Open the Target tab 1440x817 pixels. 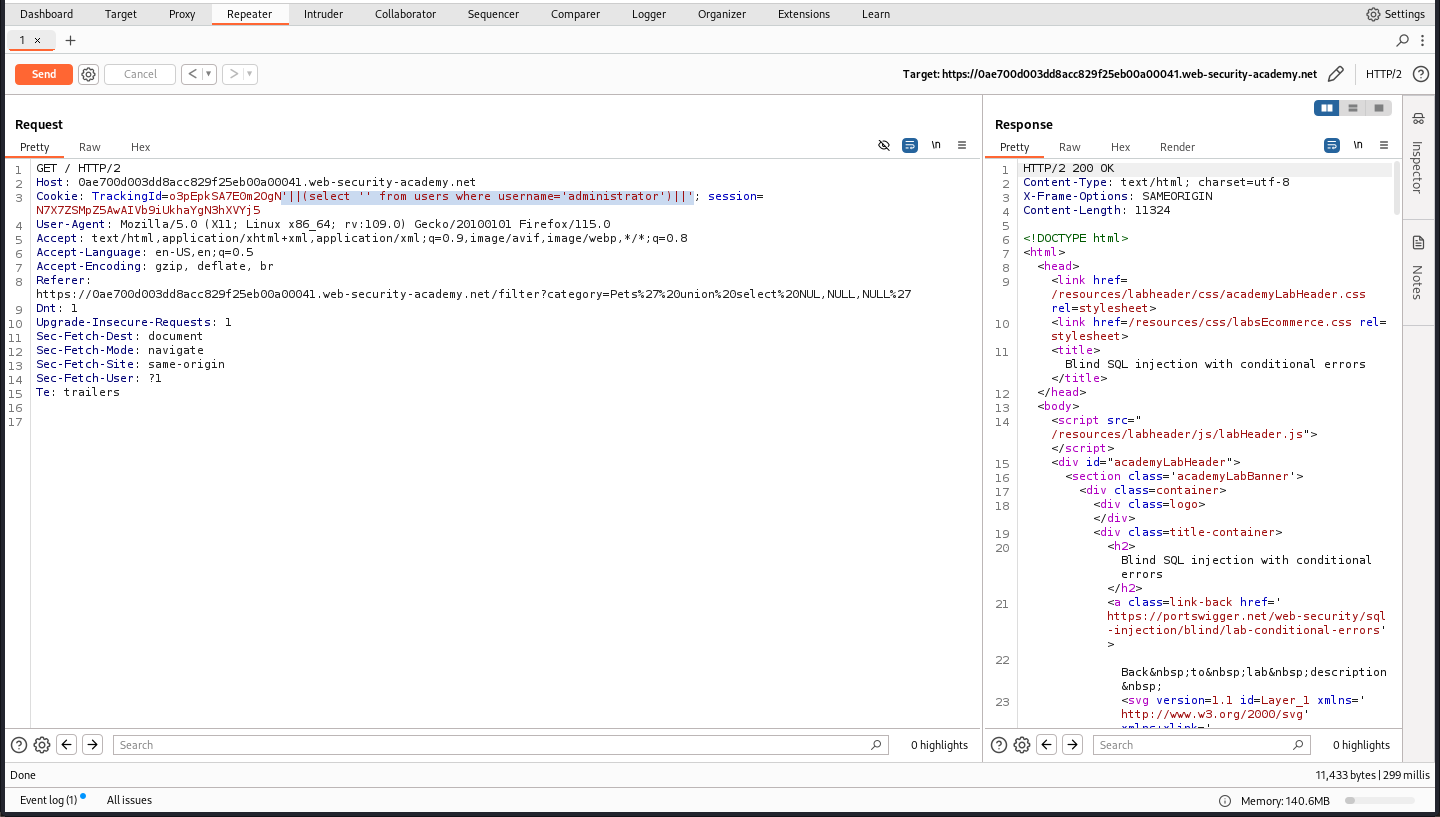pos(121,14)
